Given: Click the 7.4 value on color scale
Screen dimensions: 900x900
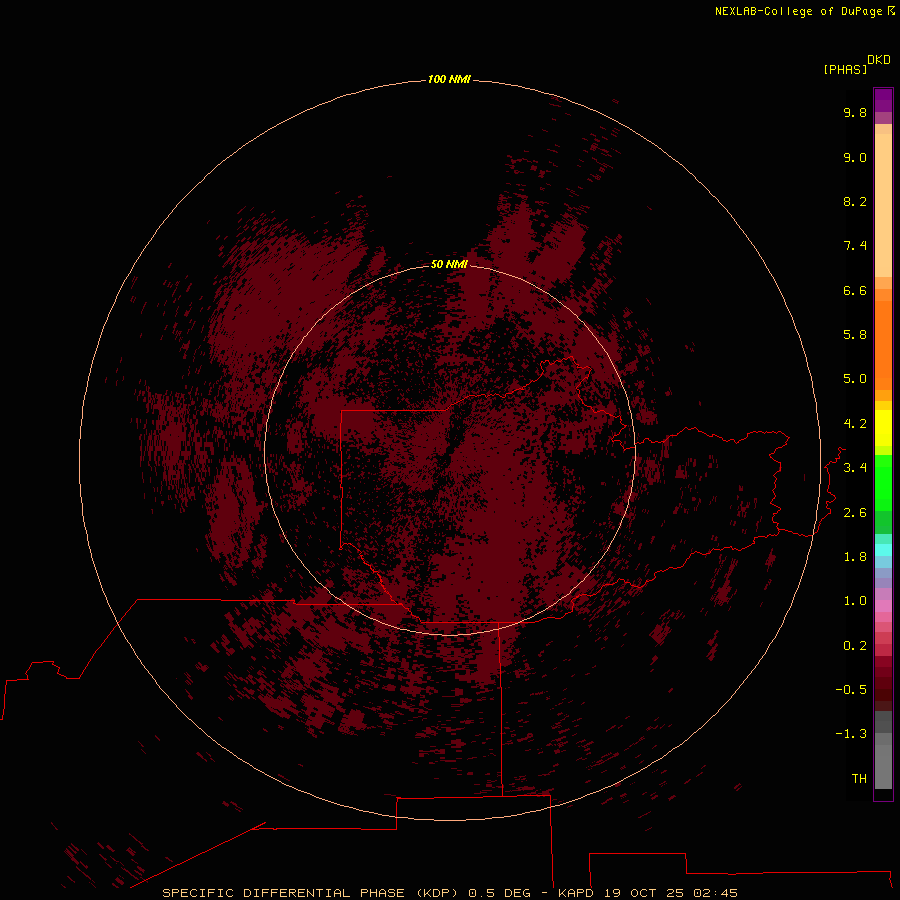Looking at the screenshot, I should coord(855,246).
